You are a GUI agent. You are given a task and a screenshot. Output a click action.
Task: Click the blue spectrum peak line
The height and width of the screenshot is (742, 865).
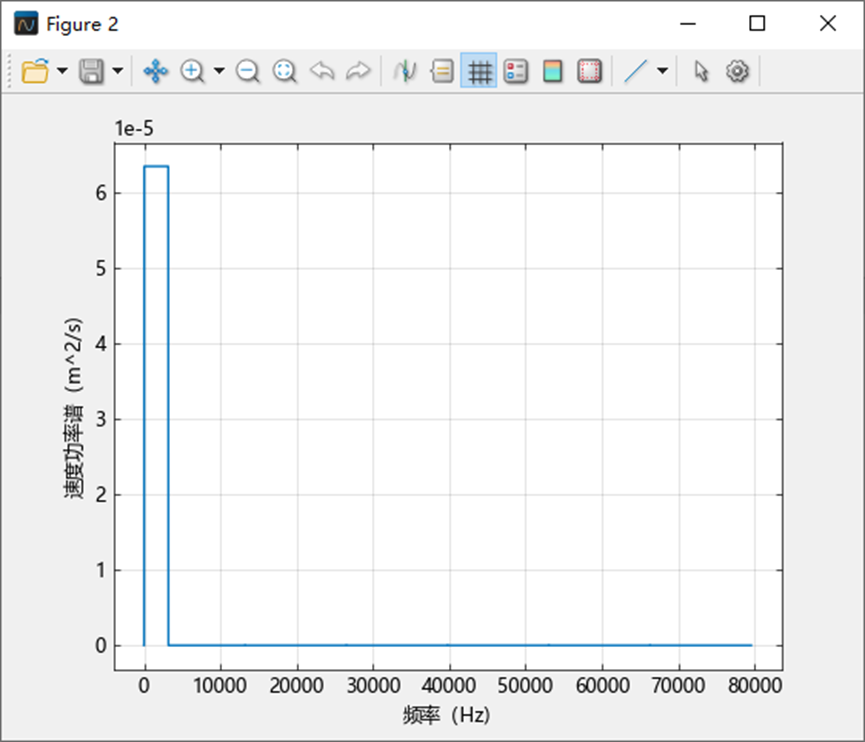pos(156,166)
